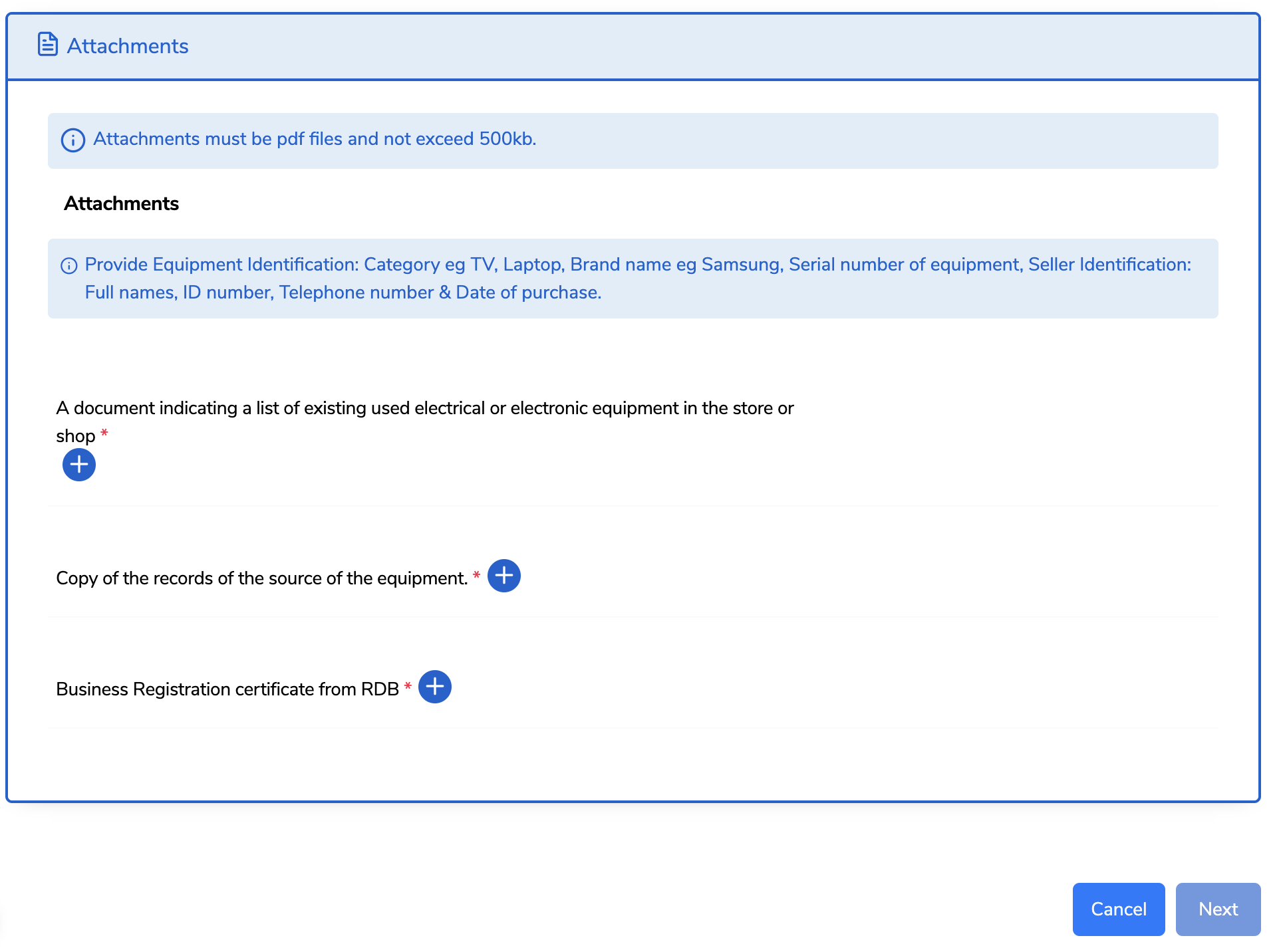Click the Full names, ID number text line
1281x952 pixels.
tap(343, 293)
